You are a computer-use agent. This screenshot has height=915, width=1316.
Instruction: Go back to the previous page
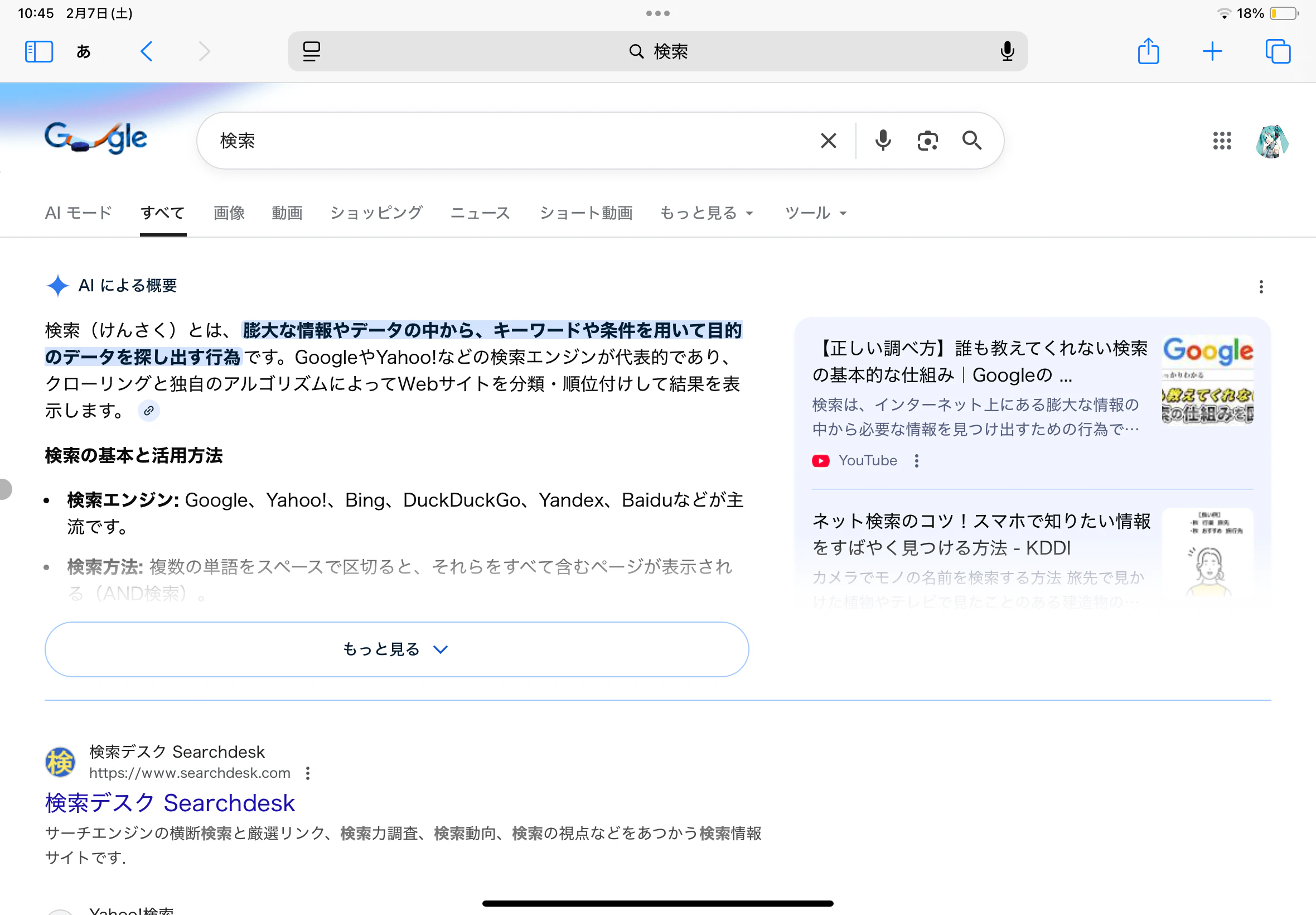147,51
